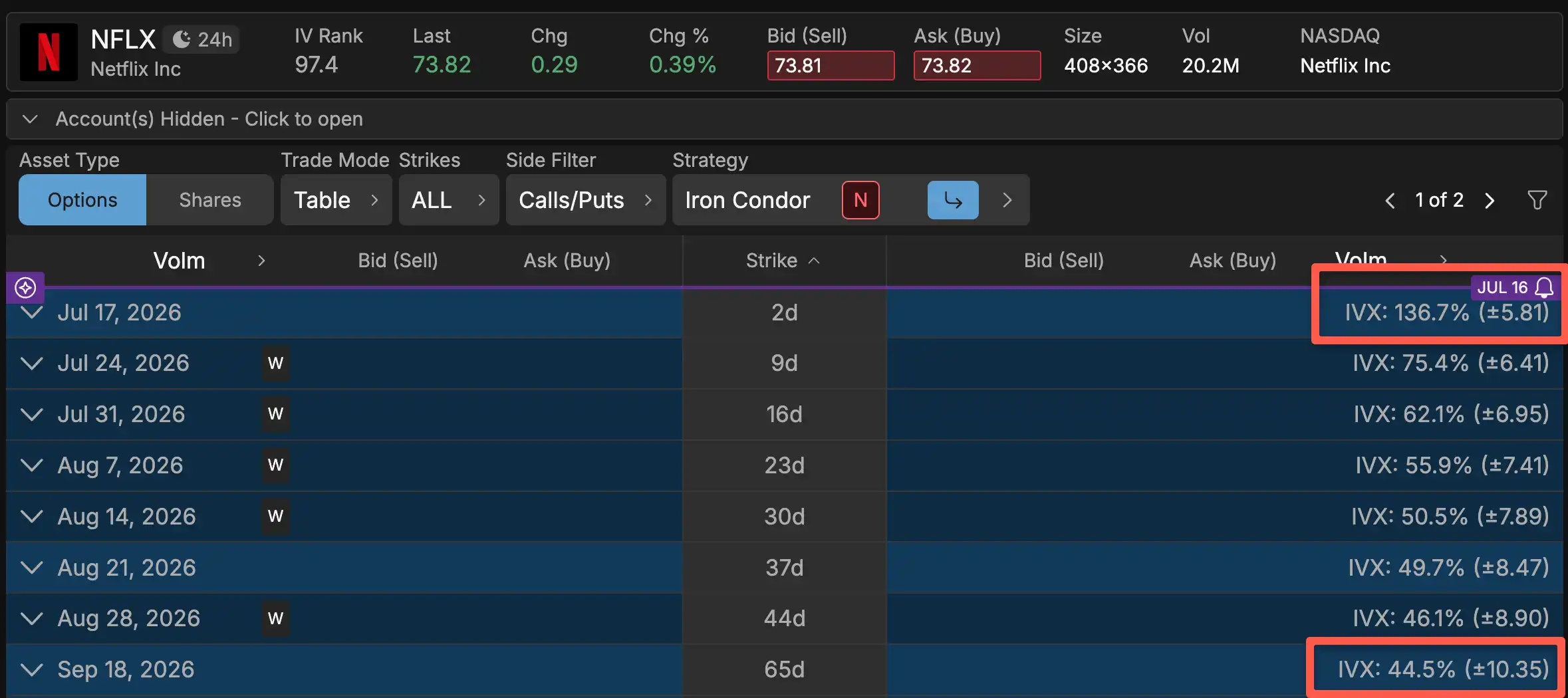
Task: Open the Calls/Puts side filter dropdown
Action: click(x=586, y=200)
